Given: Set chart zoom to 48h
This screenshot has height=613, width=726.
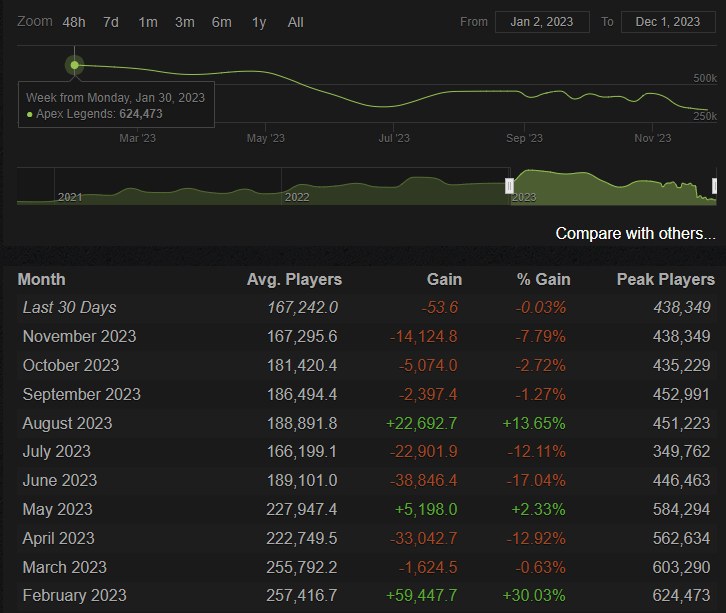Looking at the screenshot, I should [74, 22].
